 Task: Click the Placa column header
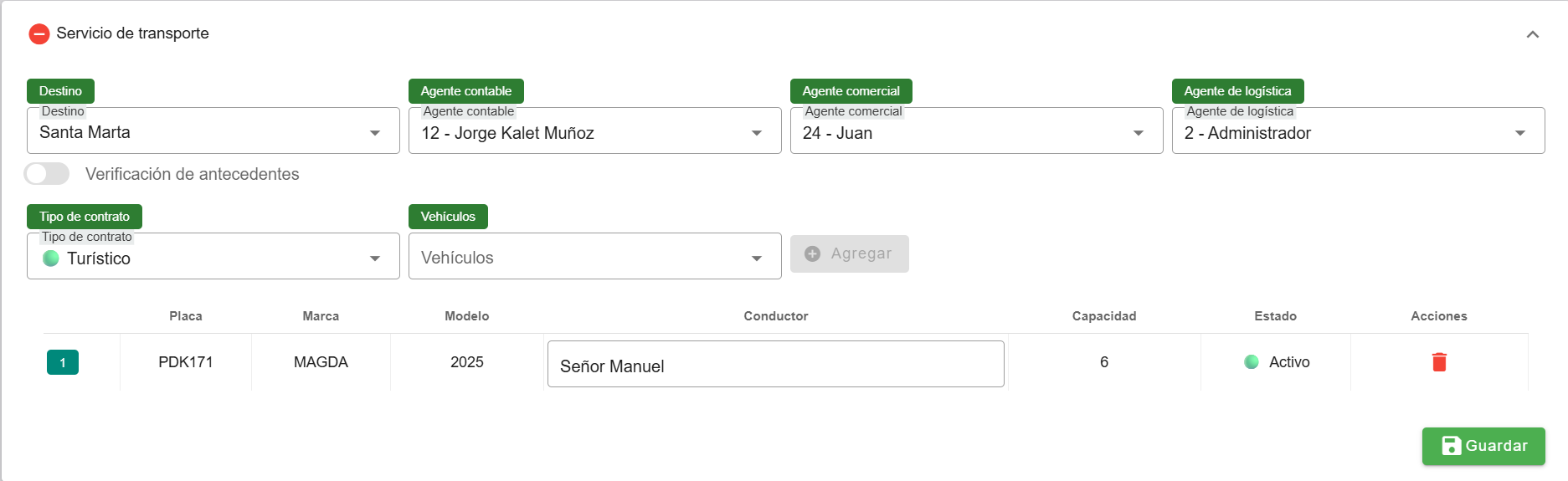pos(186,316)
